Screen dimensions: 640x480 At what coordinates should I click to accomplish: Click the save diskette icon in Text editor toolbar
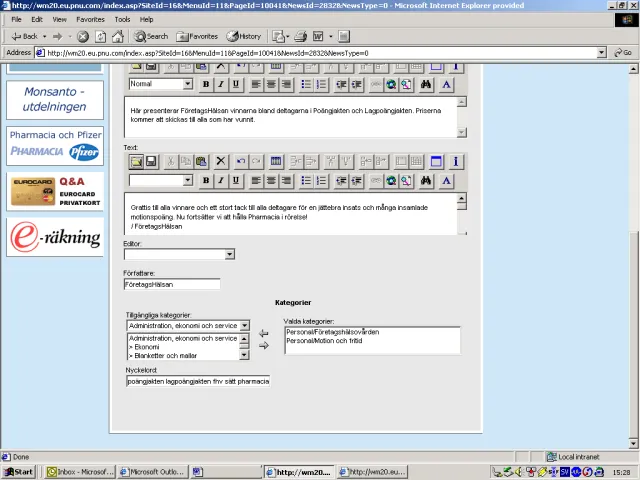click(x=151, y=161)
